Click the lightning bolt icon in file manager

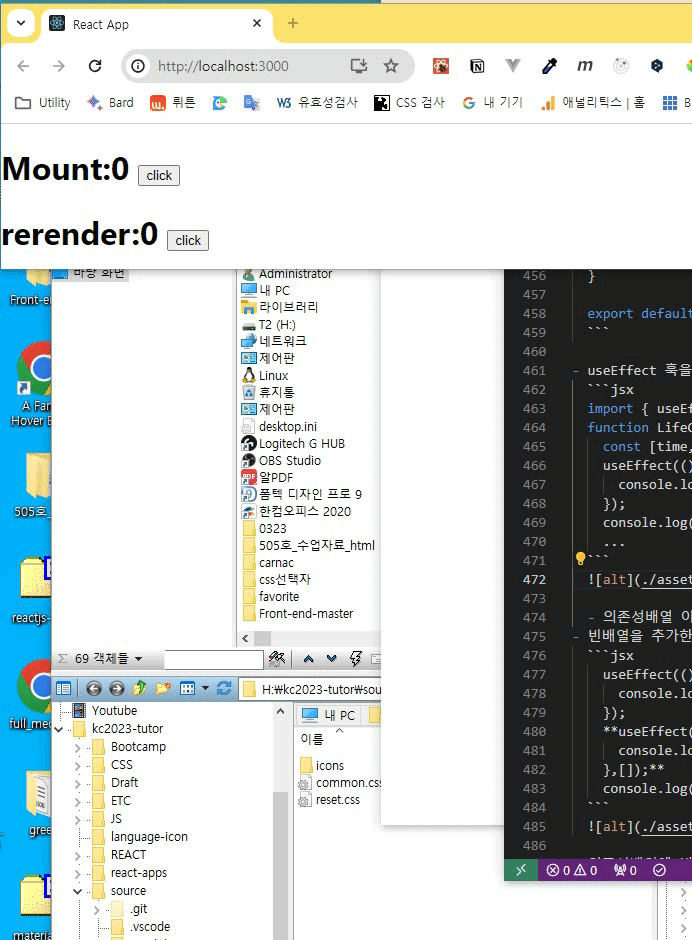coord(356,659)
